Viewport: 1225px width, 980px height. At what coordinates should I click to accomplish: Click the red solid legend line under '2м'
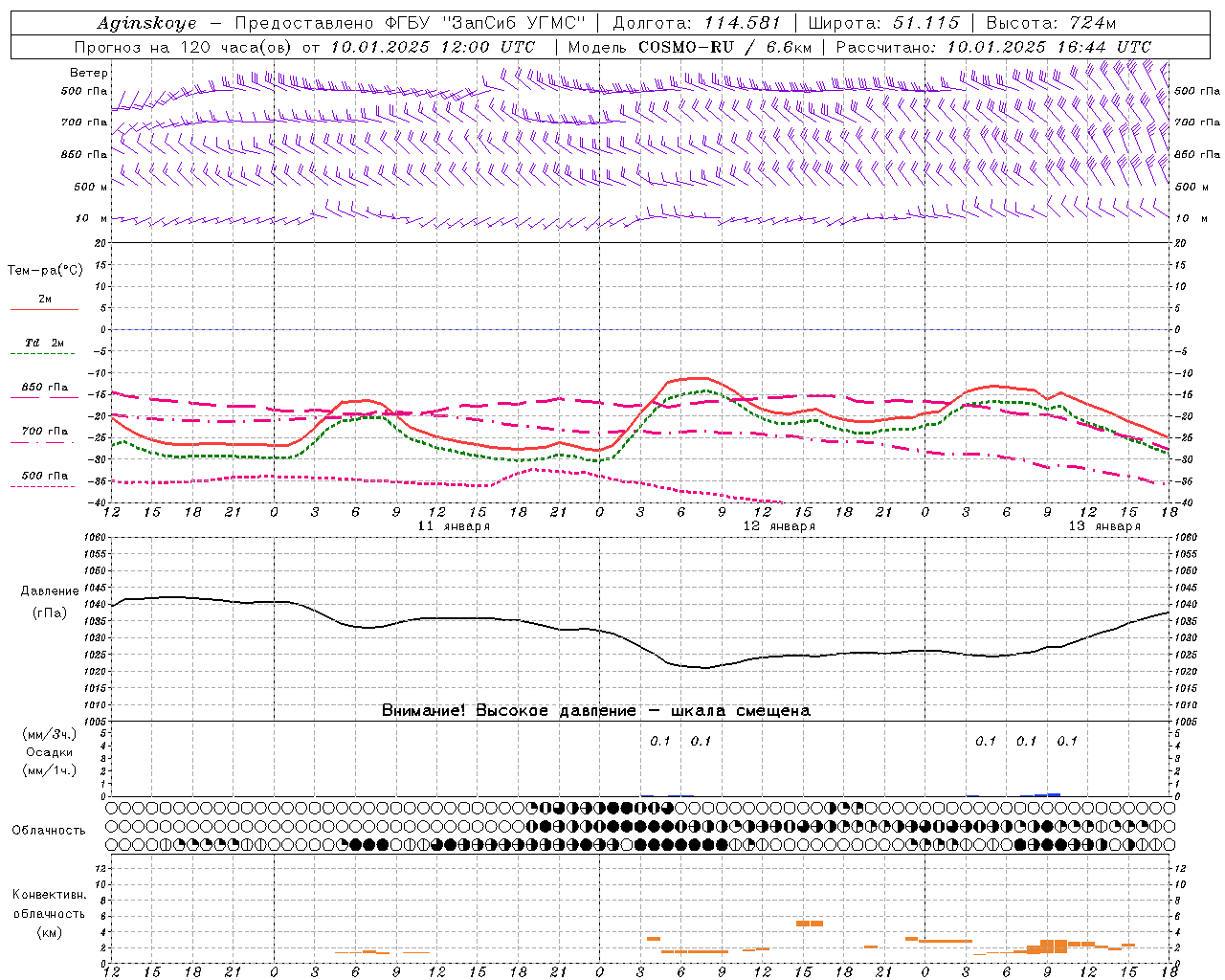tap(44, 310)
